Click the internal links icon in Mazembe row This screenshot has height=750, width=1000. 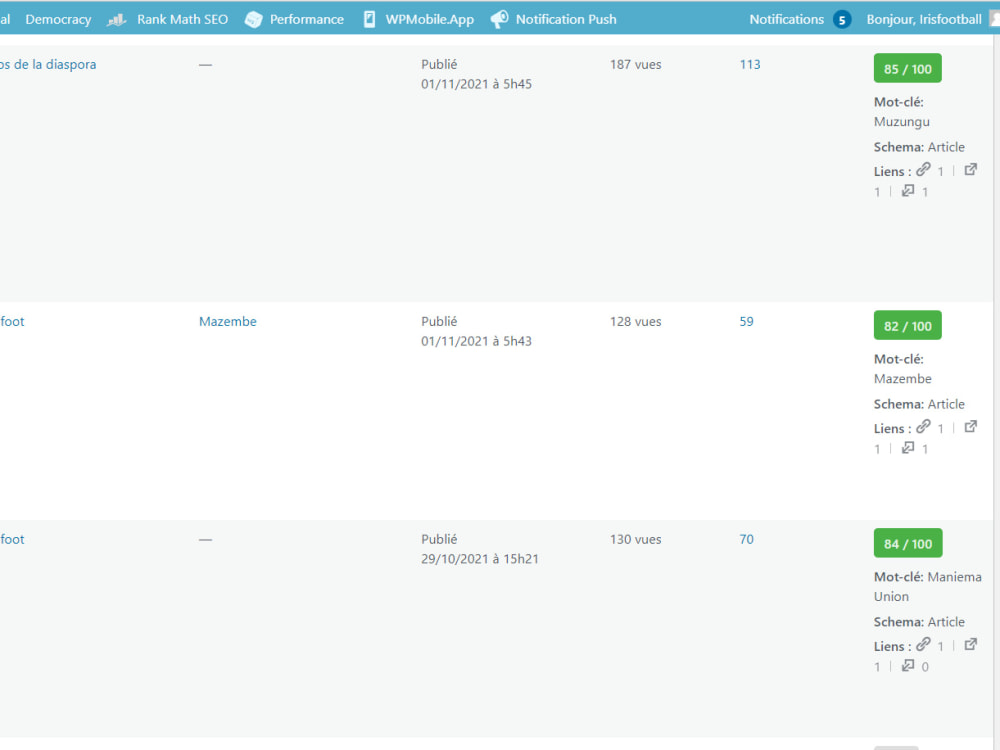pyautogui.click(x=923, y=427)
